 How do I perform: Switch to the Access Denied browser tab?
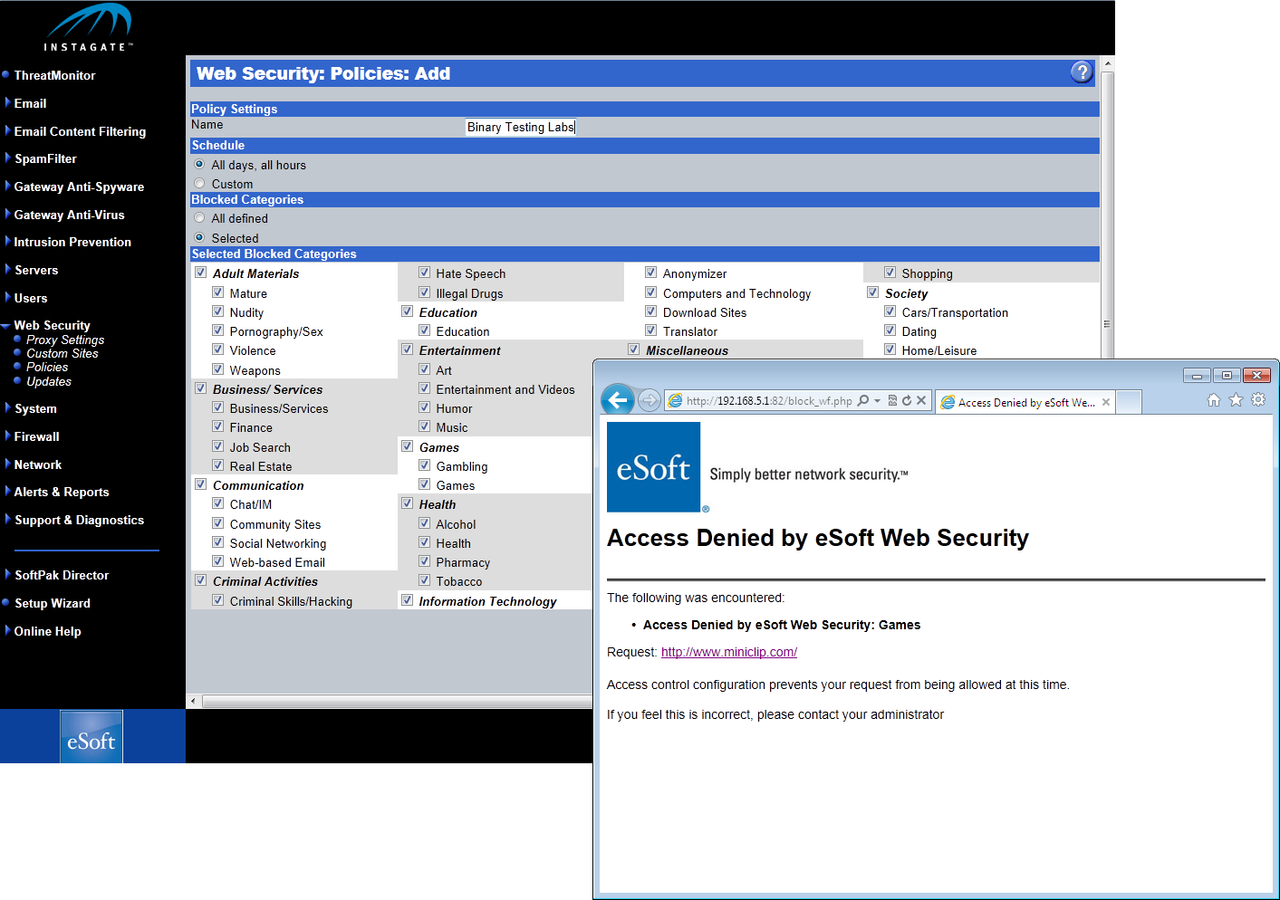[x=1025, y=402]
